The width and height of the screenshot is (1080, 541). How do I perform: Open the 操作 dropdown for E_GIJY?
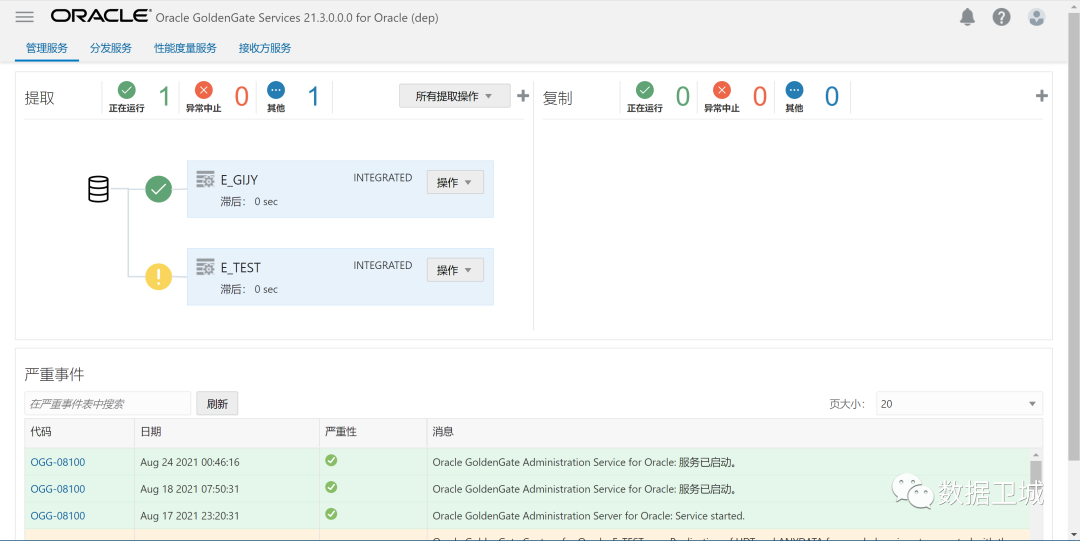[455, 183]
